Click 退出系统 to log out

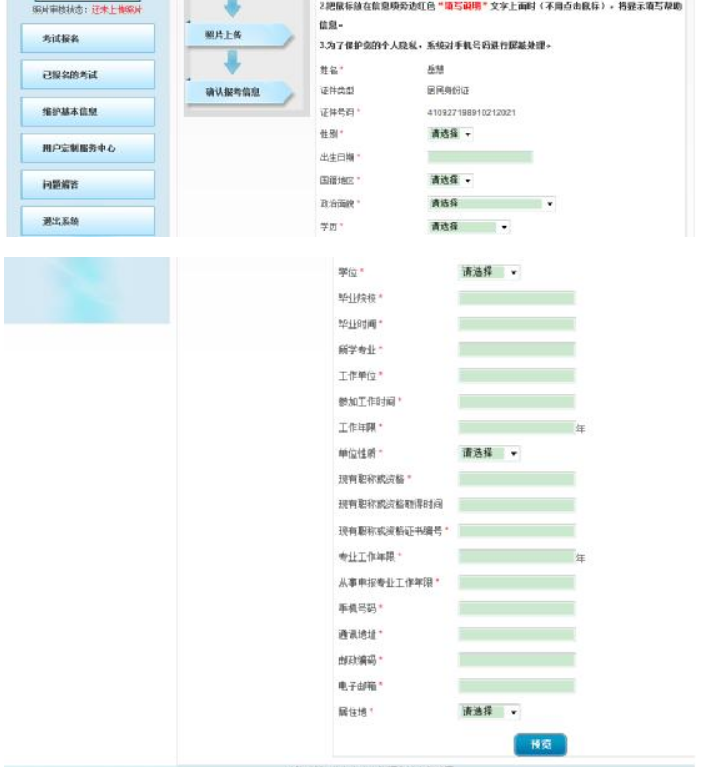coord(87,221)
